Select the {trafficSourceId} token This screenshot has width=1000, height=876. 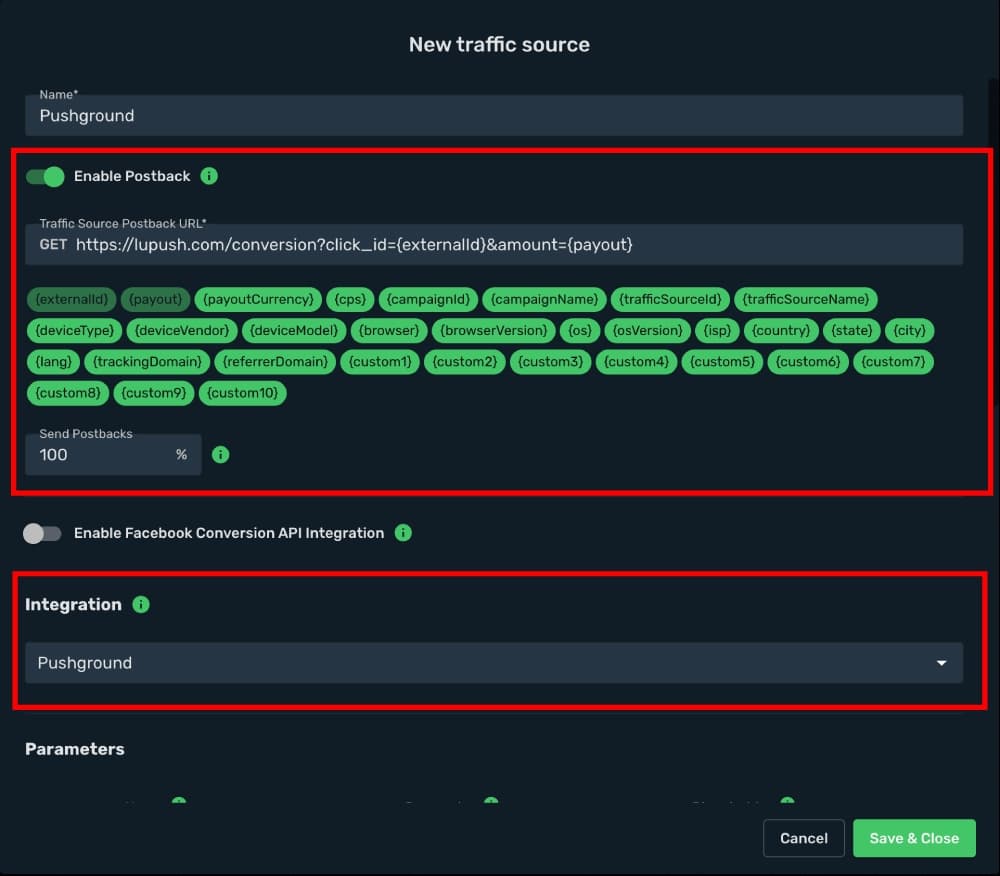(x=670, y=300)
